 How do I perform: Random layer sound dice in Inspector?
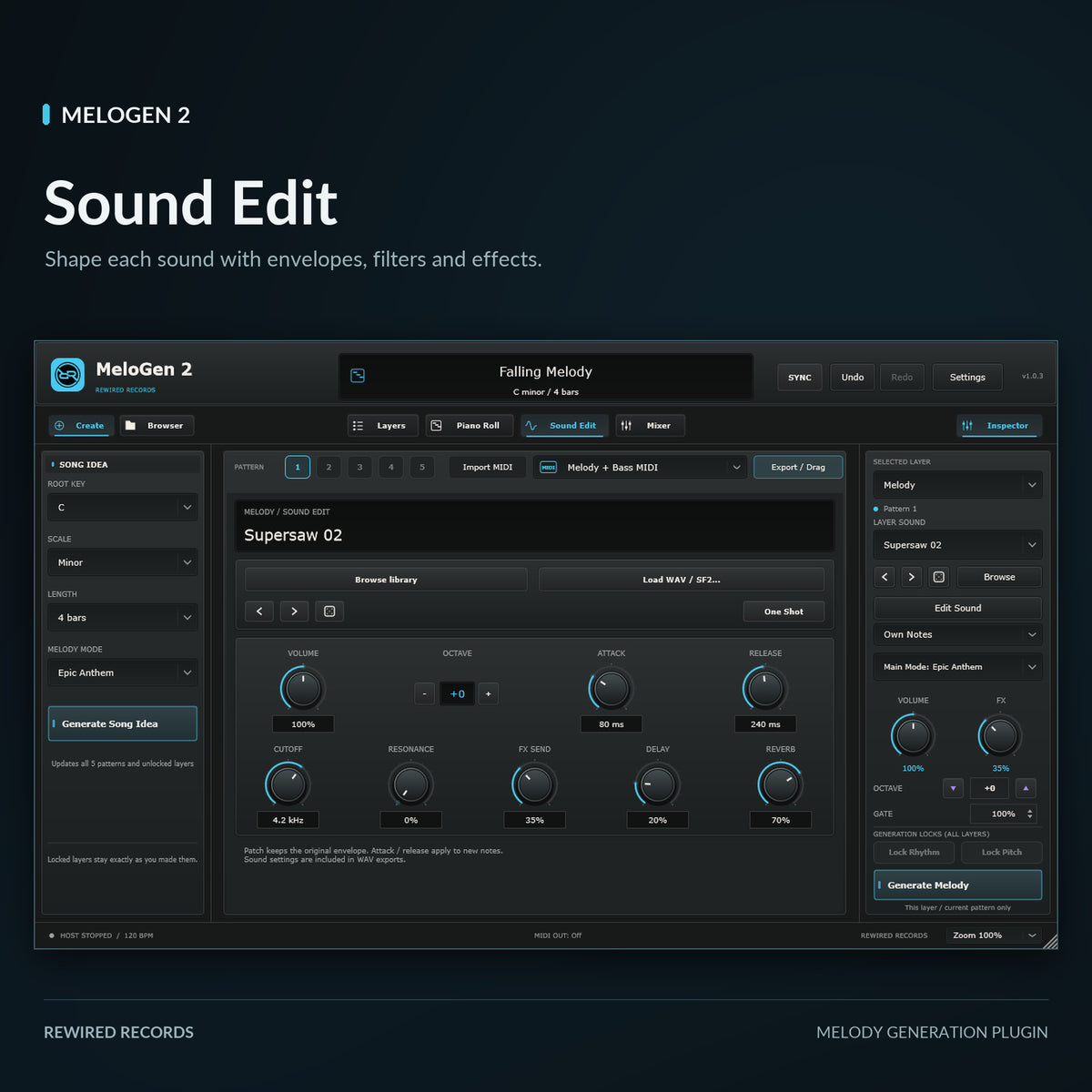click(939, 577)
